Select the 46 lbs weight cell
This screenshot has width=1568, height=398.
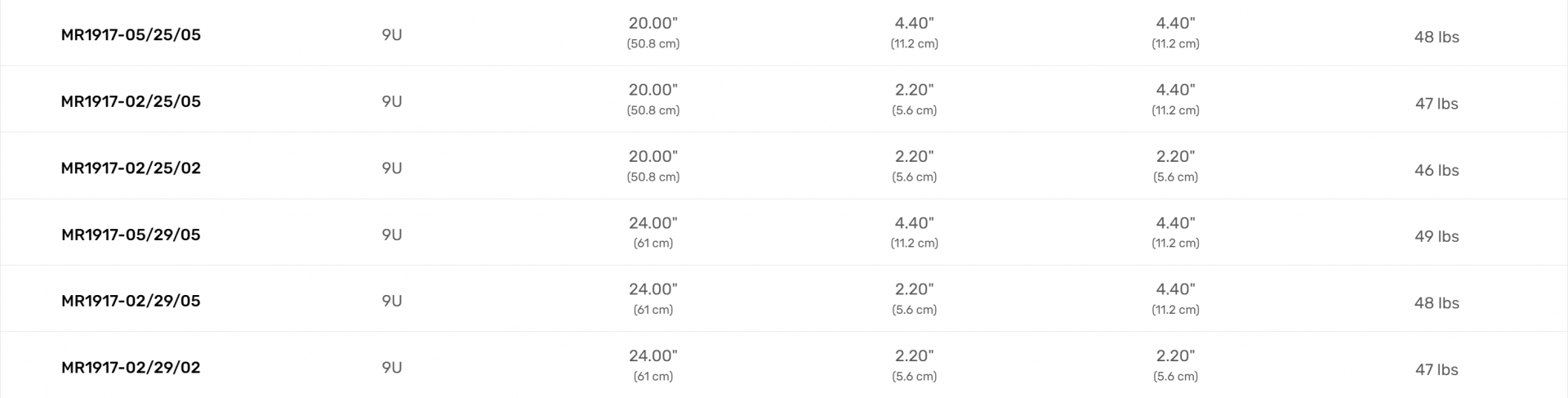(x=1437, y=170)
